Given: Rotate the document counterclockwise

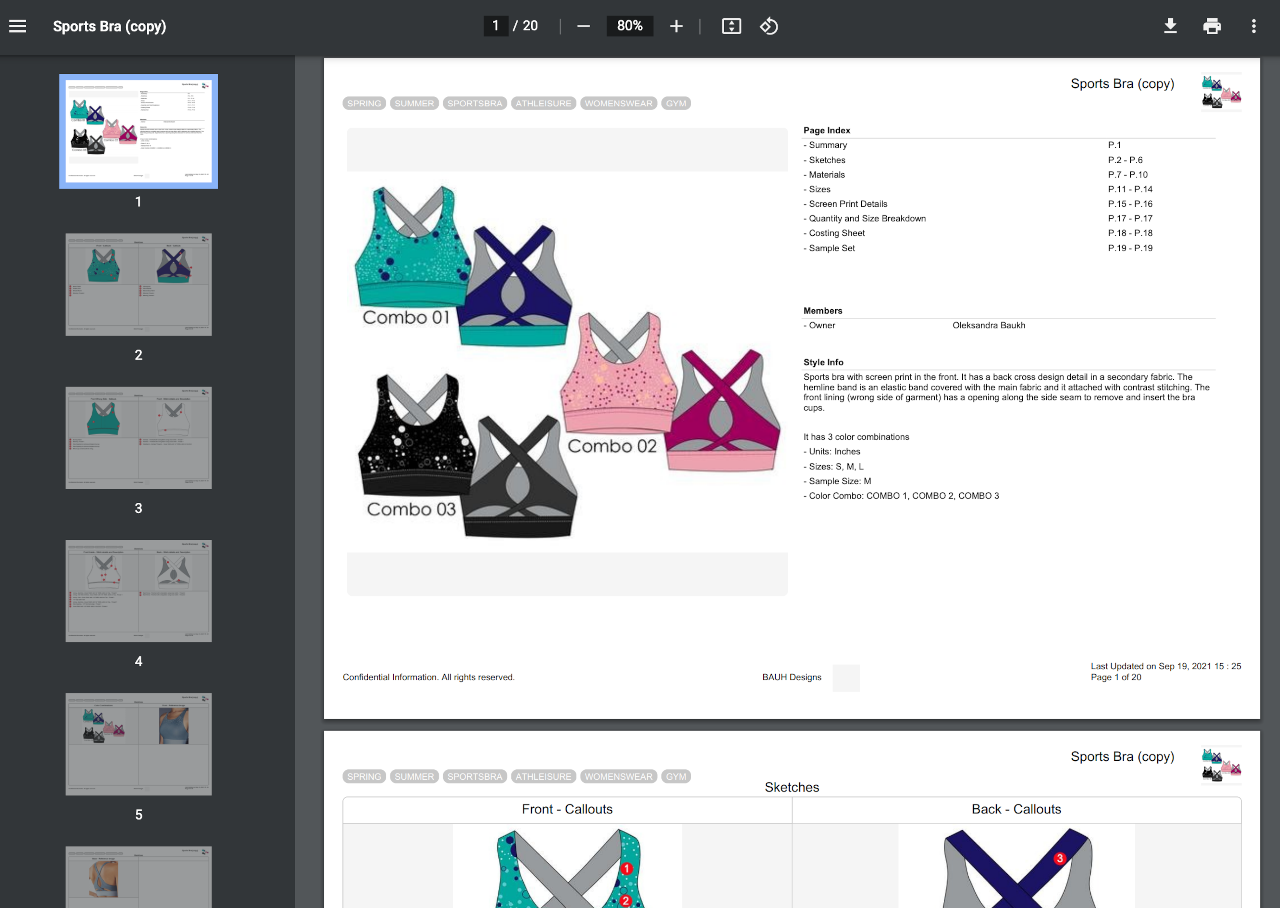Looking at the screenshot, I should point(769,26).
